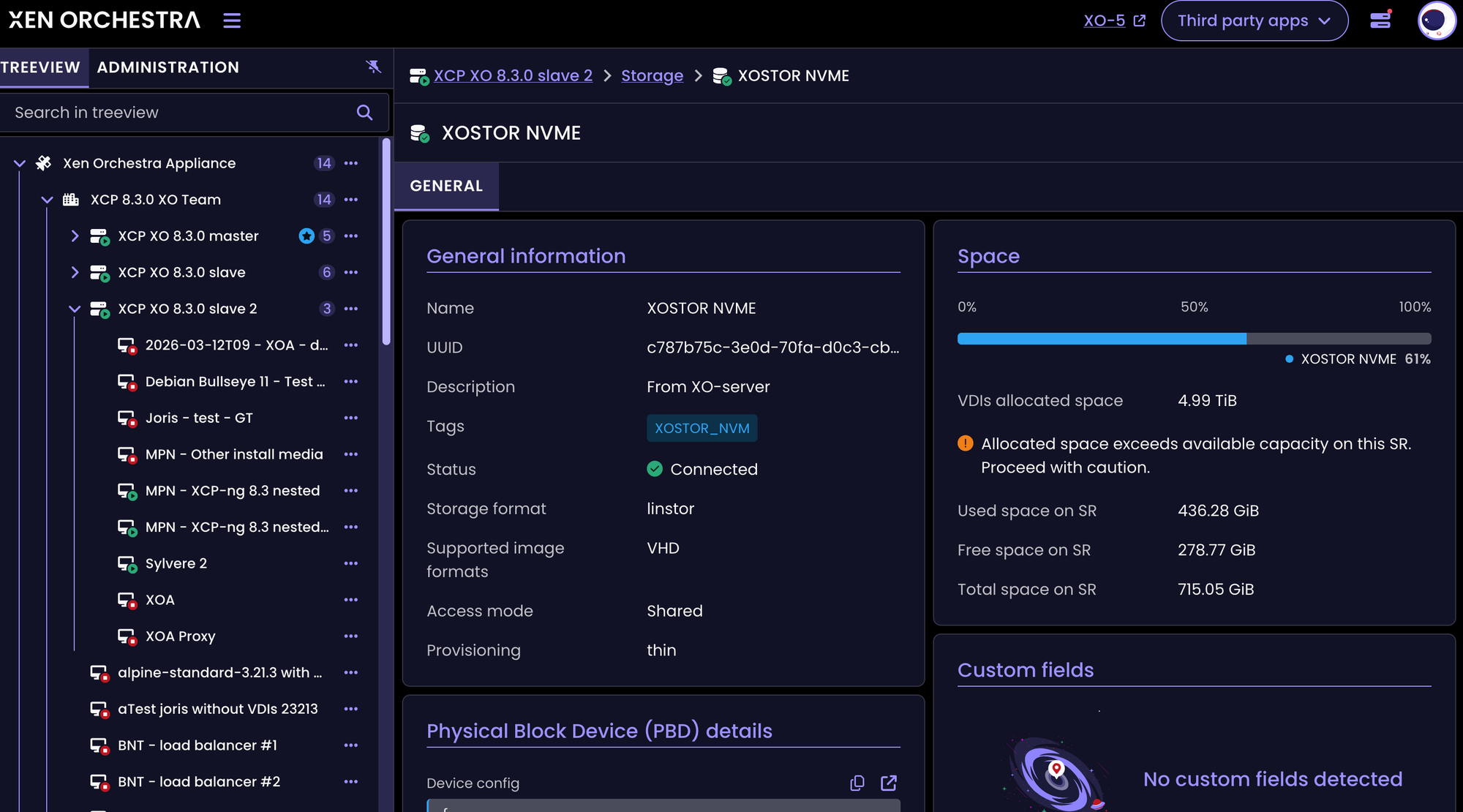The height and width of the screenshot is (812, 1463).
Task: Click the XOSTOR NVME space usage bar
Action: click(1194, 339)
